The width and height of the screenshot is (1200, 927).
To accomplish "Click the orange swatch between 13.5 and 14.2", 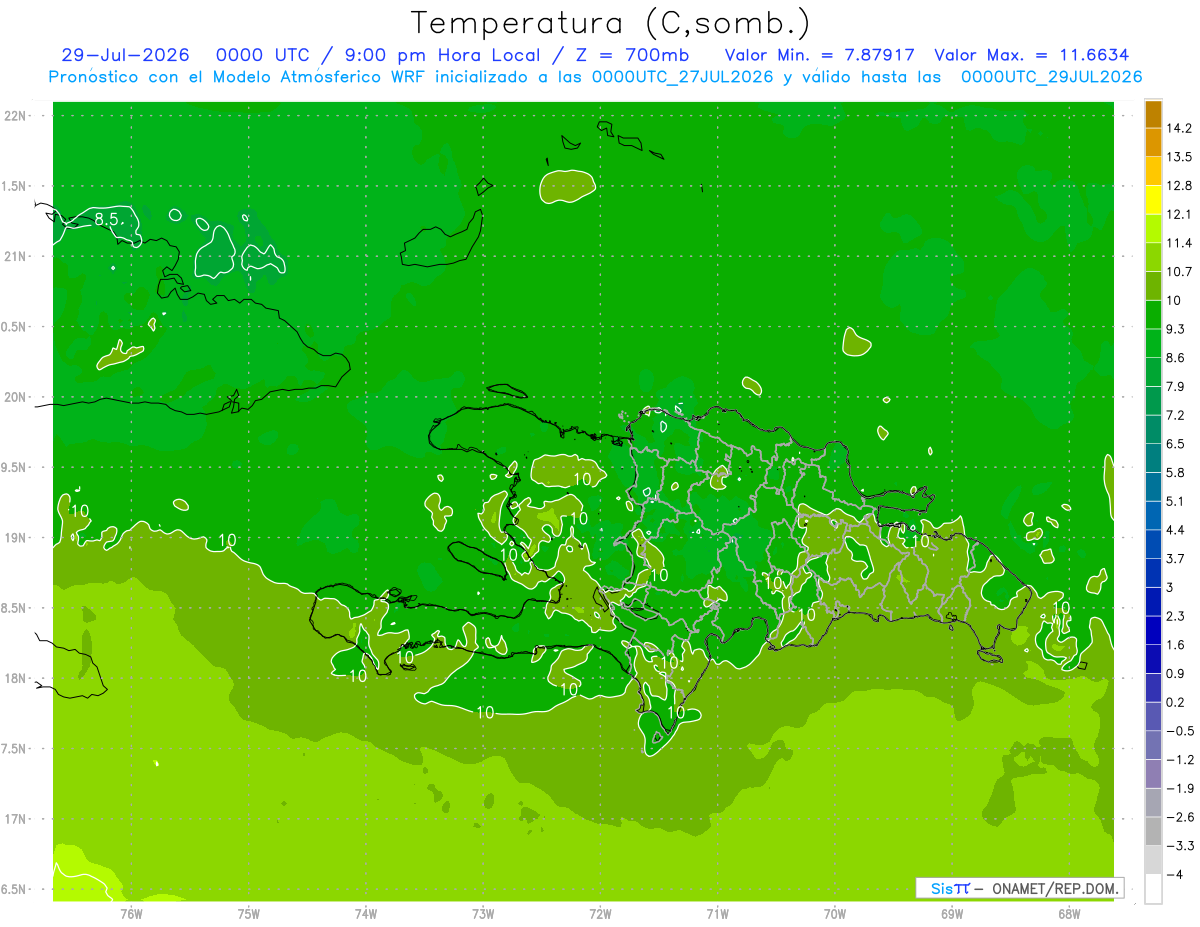I will 1153,142.
